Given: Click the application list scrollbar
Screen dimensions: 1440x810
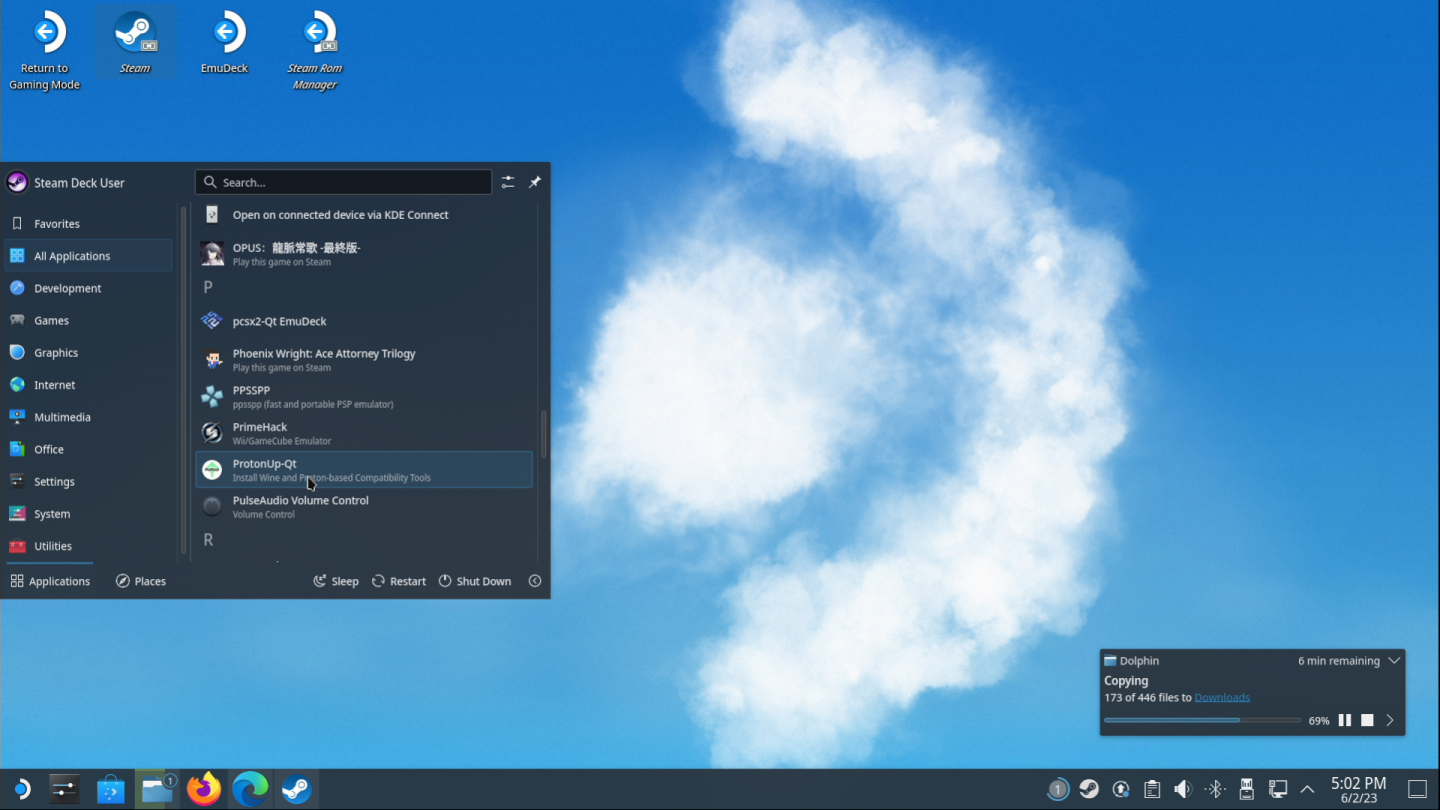Looking at the screenshot, I should 544,433.
